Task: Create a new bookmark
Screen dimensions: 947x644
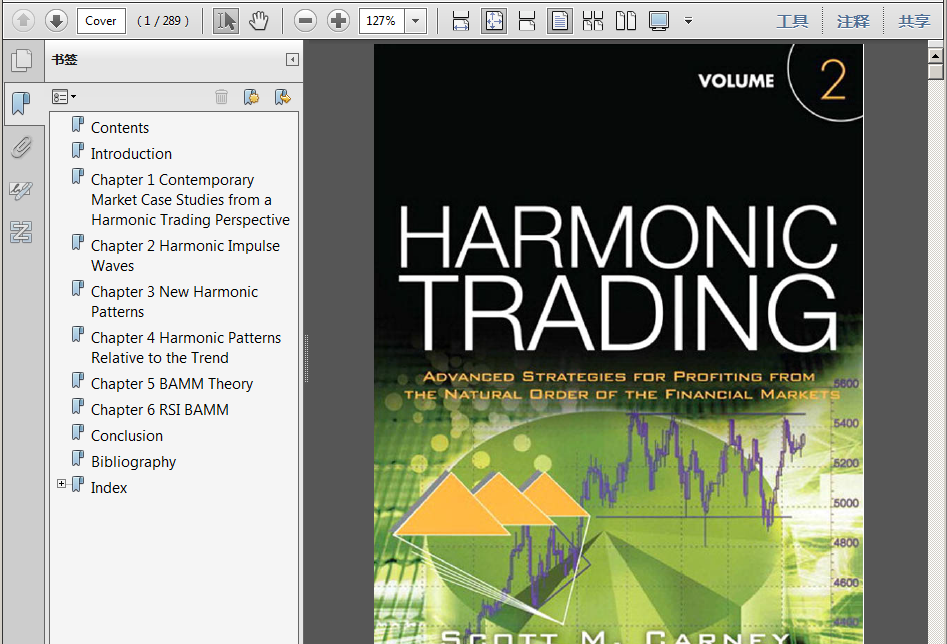Action: pos(252,97)
